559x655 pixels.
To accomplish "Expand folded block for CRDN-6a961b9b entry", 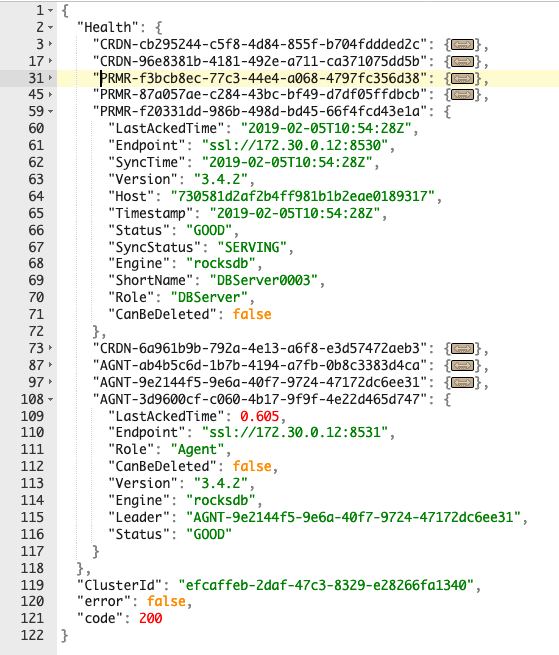I will click(x=462, y=348).
